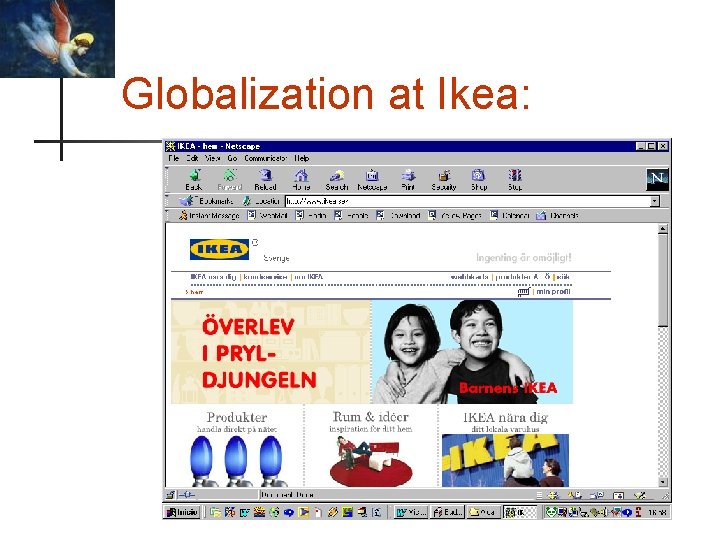Open the Inicio start button
This screenshot has height=540, width=720.
coord(182,512)
